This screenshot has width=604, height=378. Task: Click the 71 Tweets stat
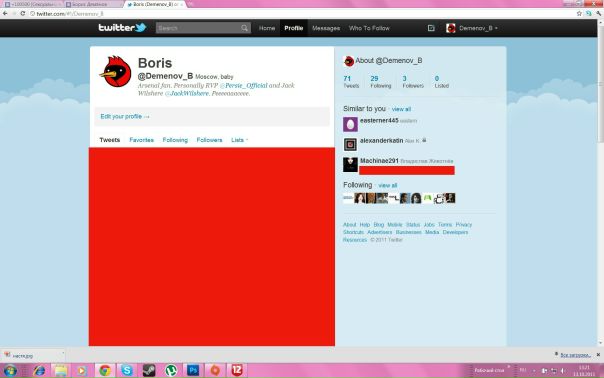(x=351, y=82)
